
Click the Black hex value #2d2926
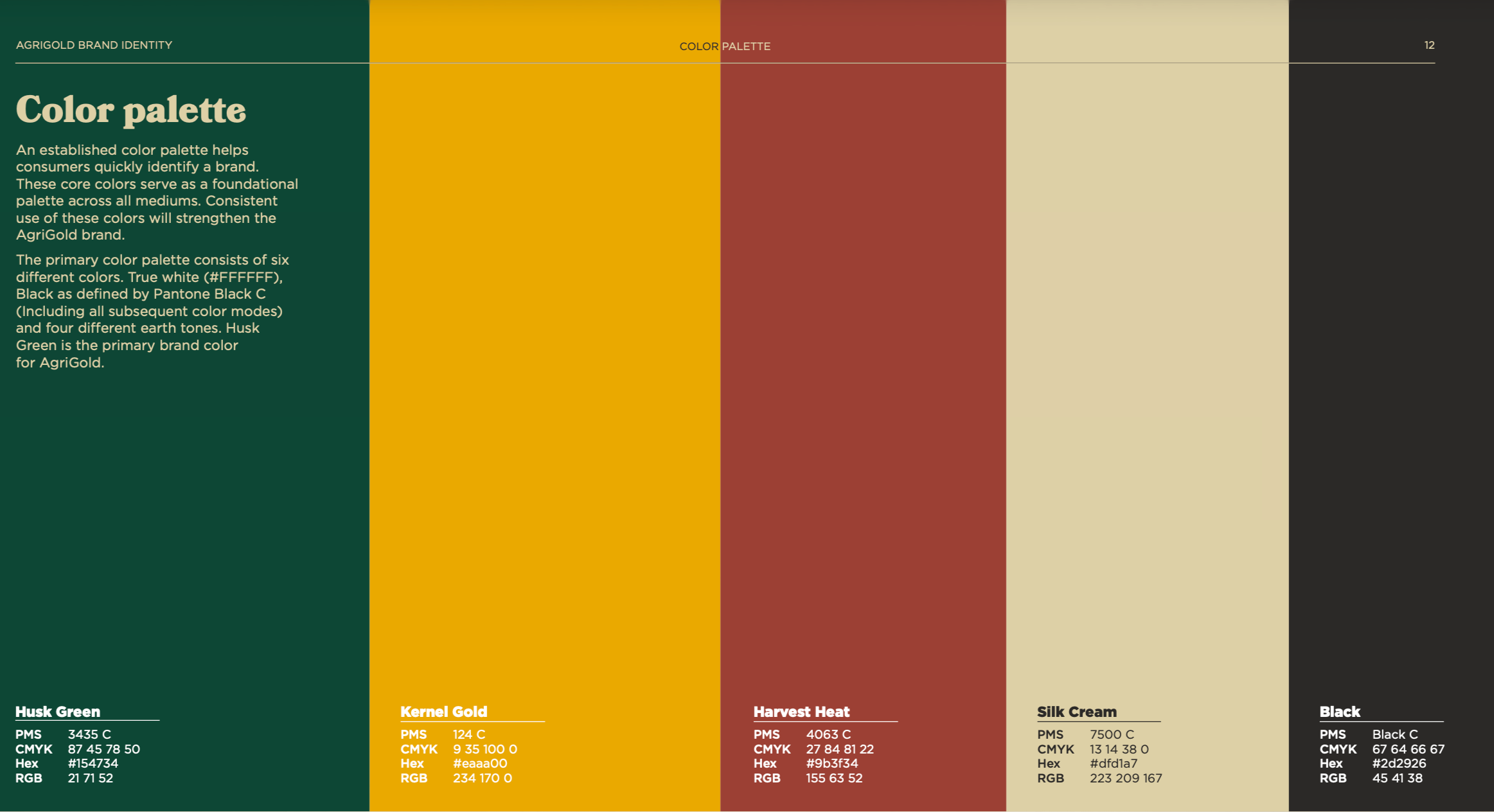pyautogui.click(x=1399, y=763)
